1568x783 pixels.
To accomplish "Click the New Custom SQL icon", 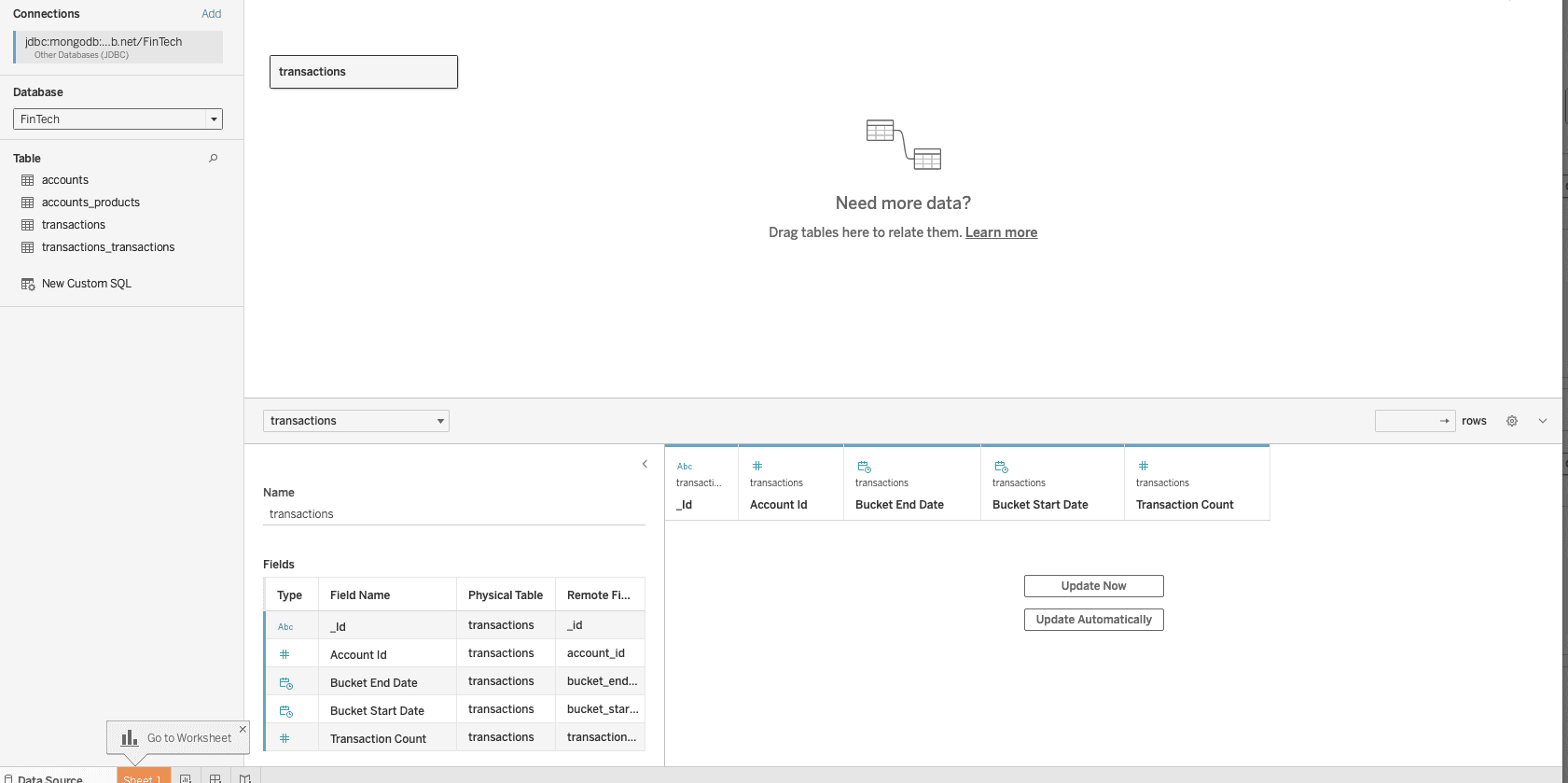I will (x=28, y=284).
